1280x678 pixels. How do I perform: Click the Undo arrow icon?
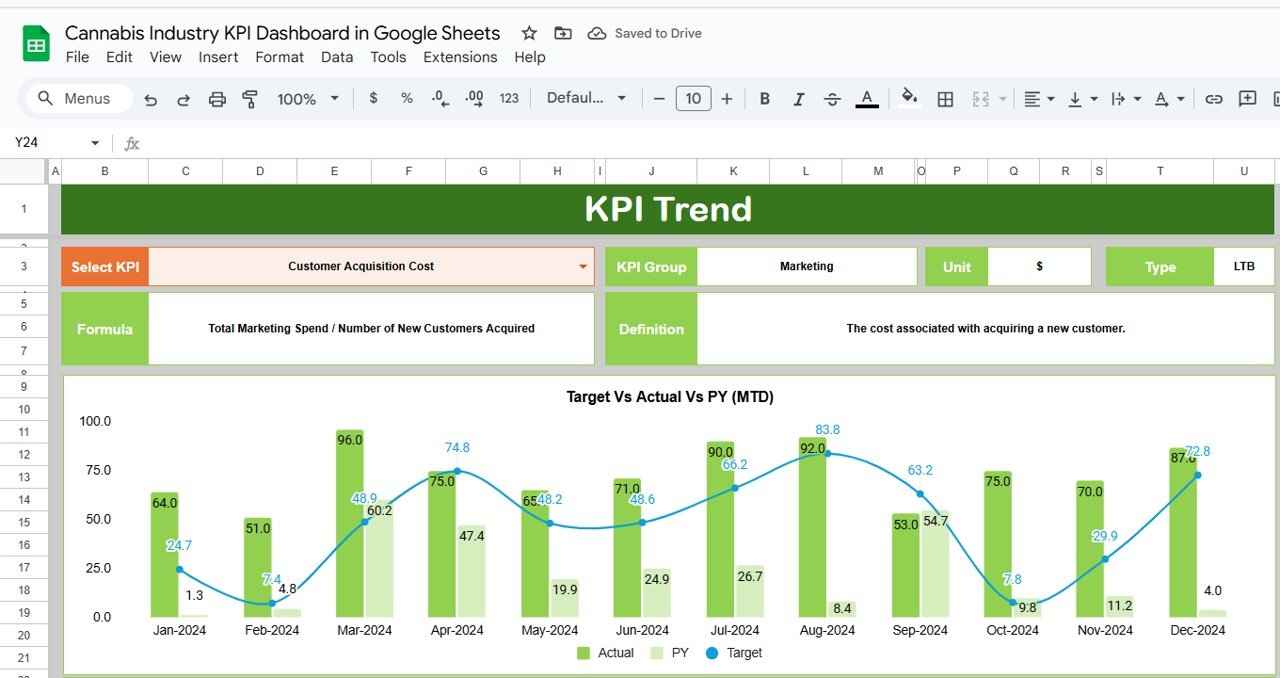pyautogui.click(x=151, y=99)
